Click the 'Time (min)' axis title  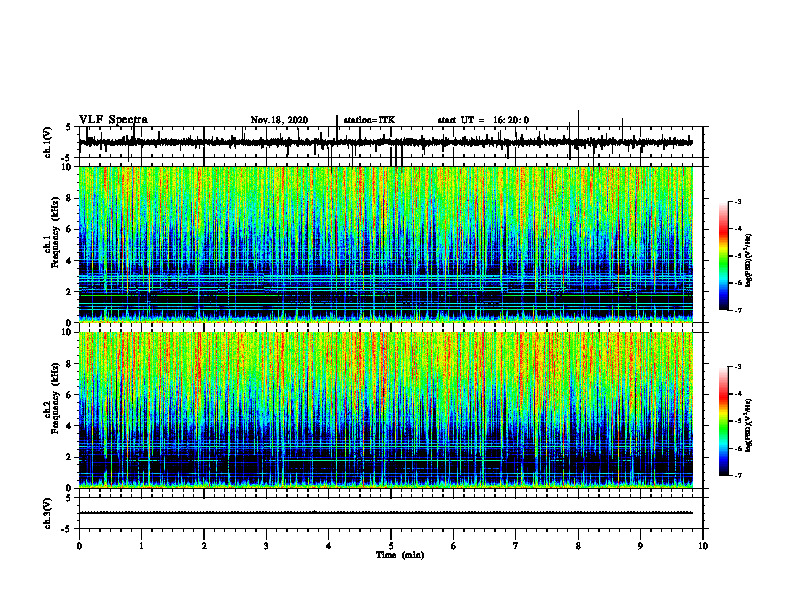tap(400, 555)
